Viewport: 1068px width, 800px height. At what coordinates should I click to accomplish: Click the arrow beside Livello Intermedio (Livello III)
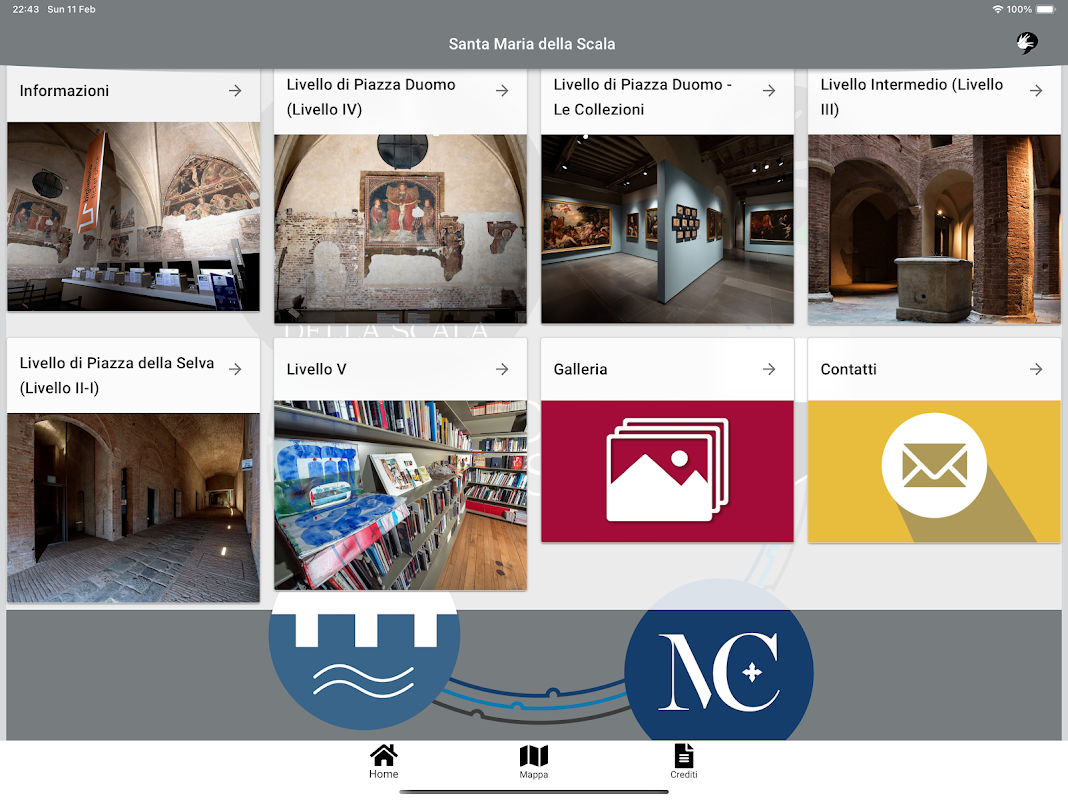pyautogui.click(x=1036, y=91)
